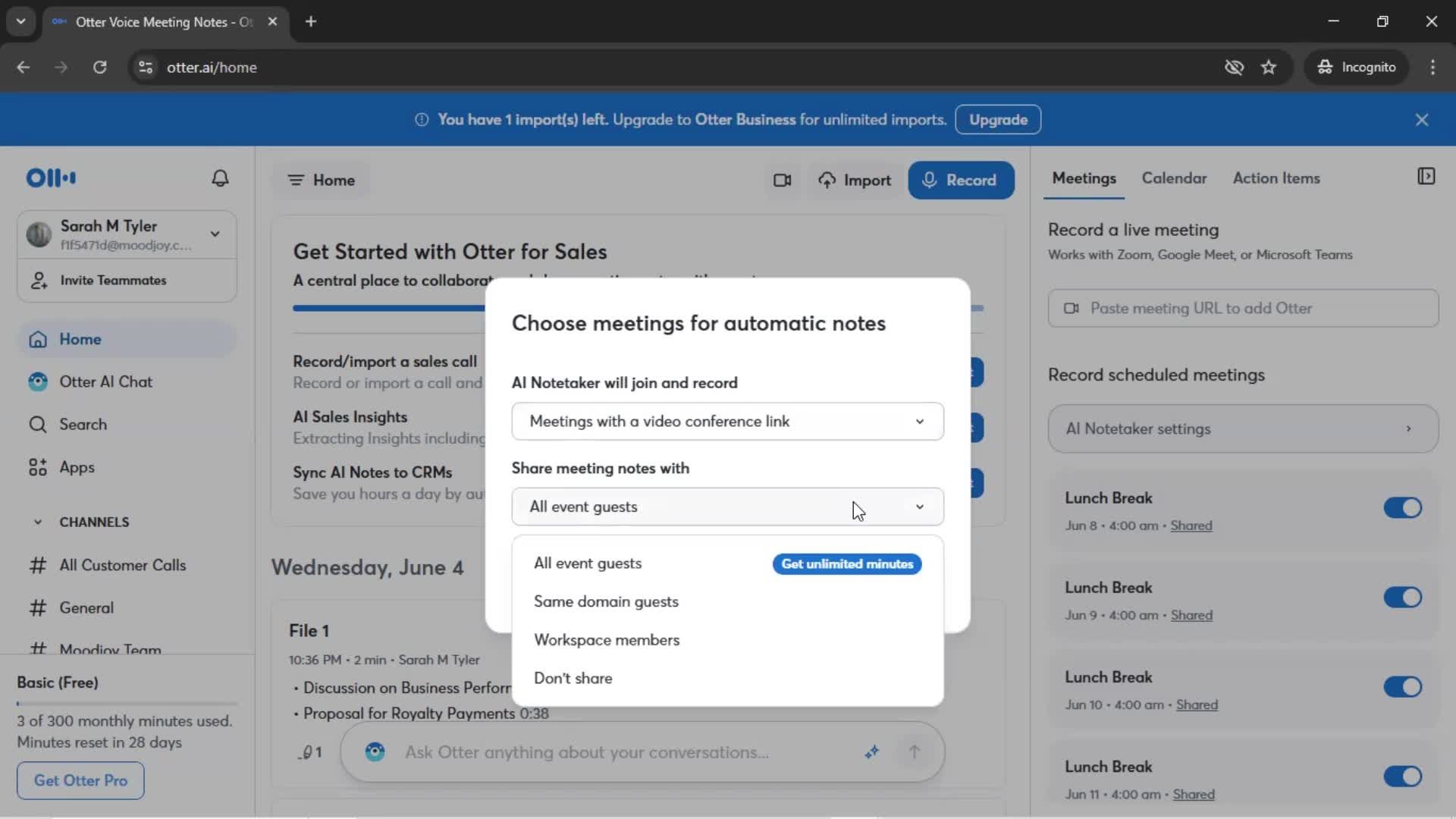This screenshot has height=819, width=1456.
Task: Click the Otter avatar in chat box
Action: point(375,752)
